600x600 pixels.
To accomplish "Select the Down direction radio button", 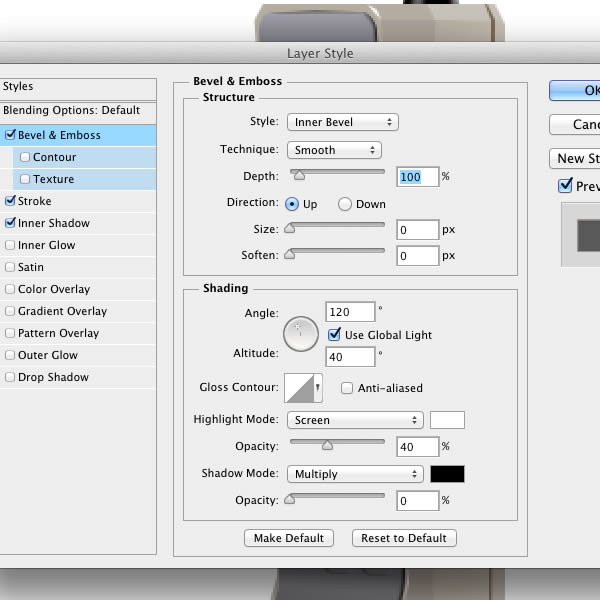I will click(345, 204).
